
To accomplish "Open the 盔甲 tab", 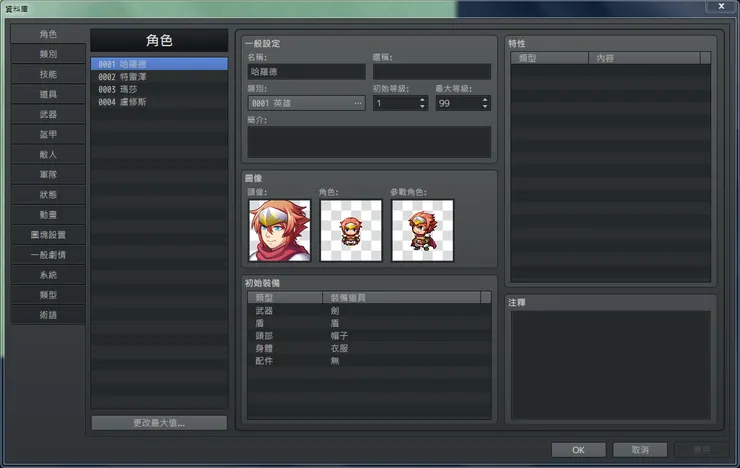I will [48, 134].
